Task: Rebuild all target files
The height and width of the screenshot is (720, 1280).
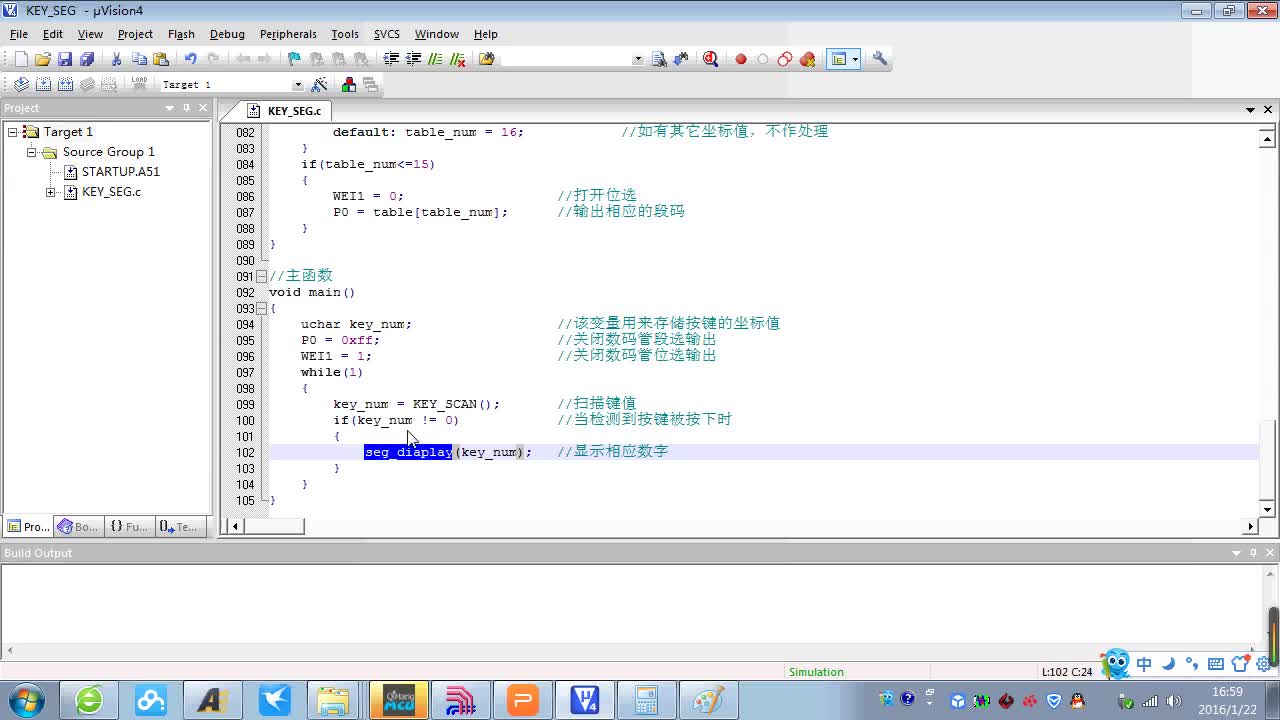Action: pos(65,85)
